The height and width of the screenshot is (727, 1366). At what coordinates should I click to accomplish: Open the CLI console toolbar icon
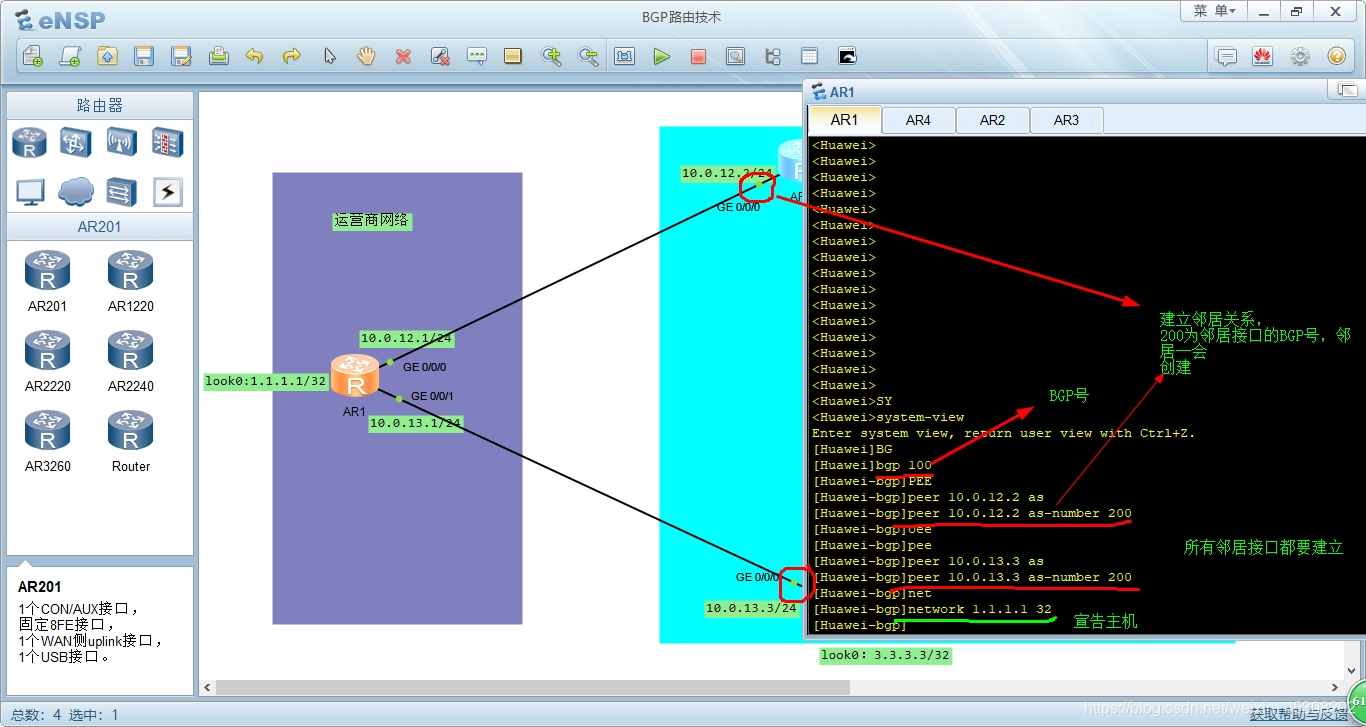coord(847,56)
